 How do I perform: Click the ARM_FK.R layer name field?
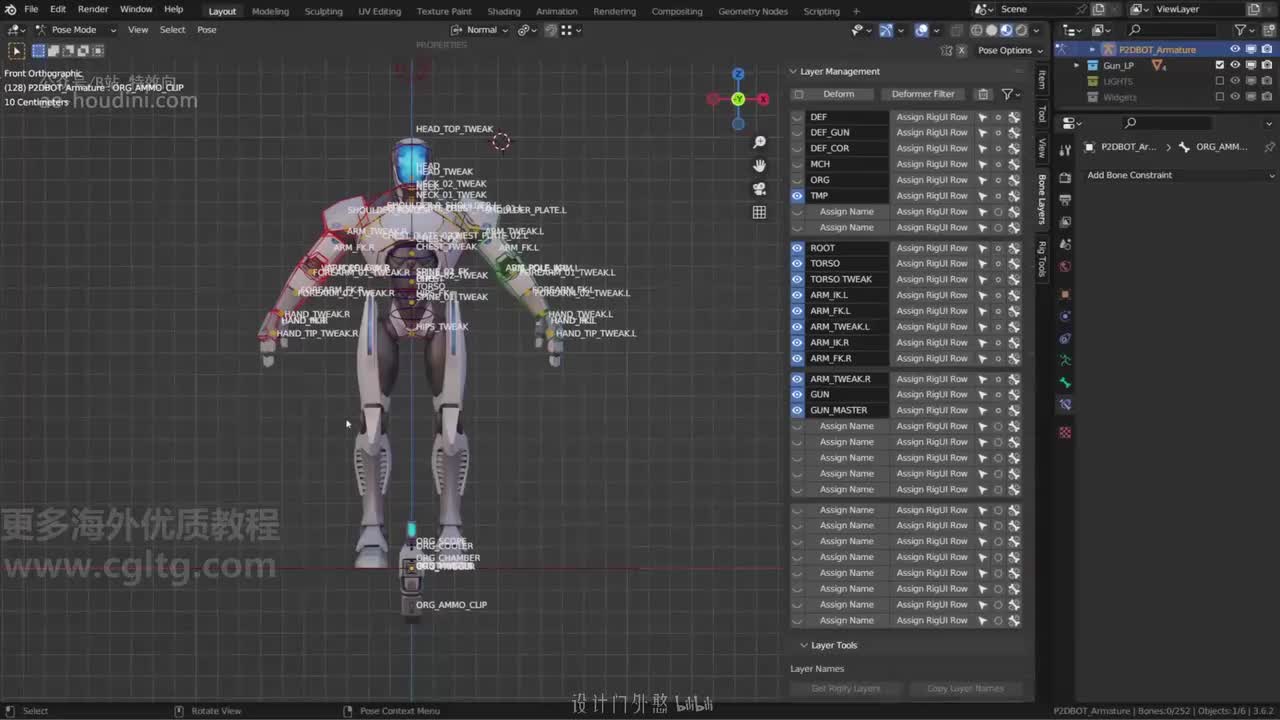848,358
